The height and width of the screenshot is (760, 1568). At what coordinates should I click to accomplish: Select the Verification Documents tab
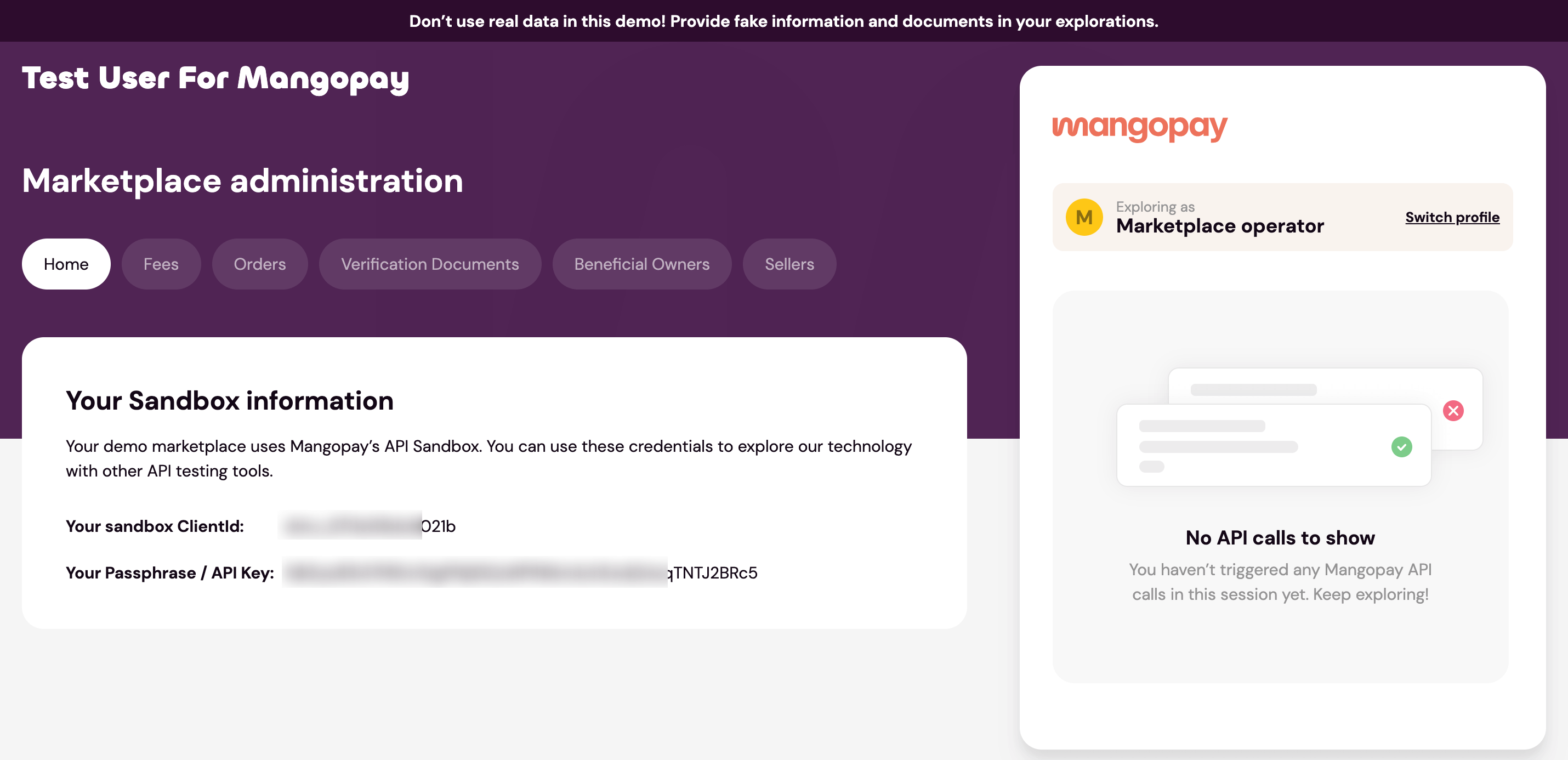click(430, 264)
